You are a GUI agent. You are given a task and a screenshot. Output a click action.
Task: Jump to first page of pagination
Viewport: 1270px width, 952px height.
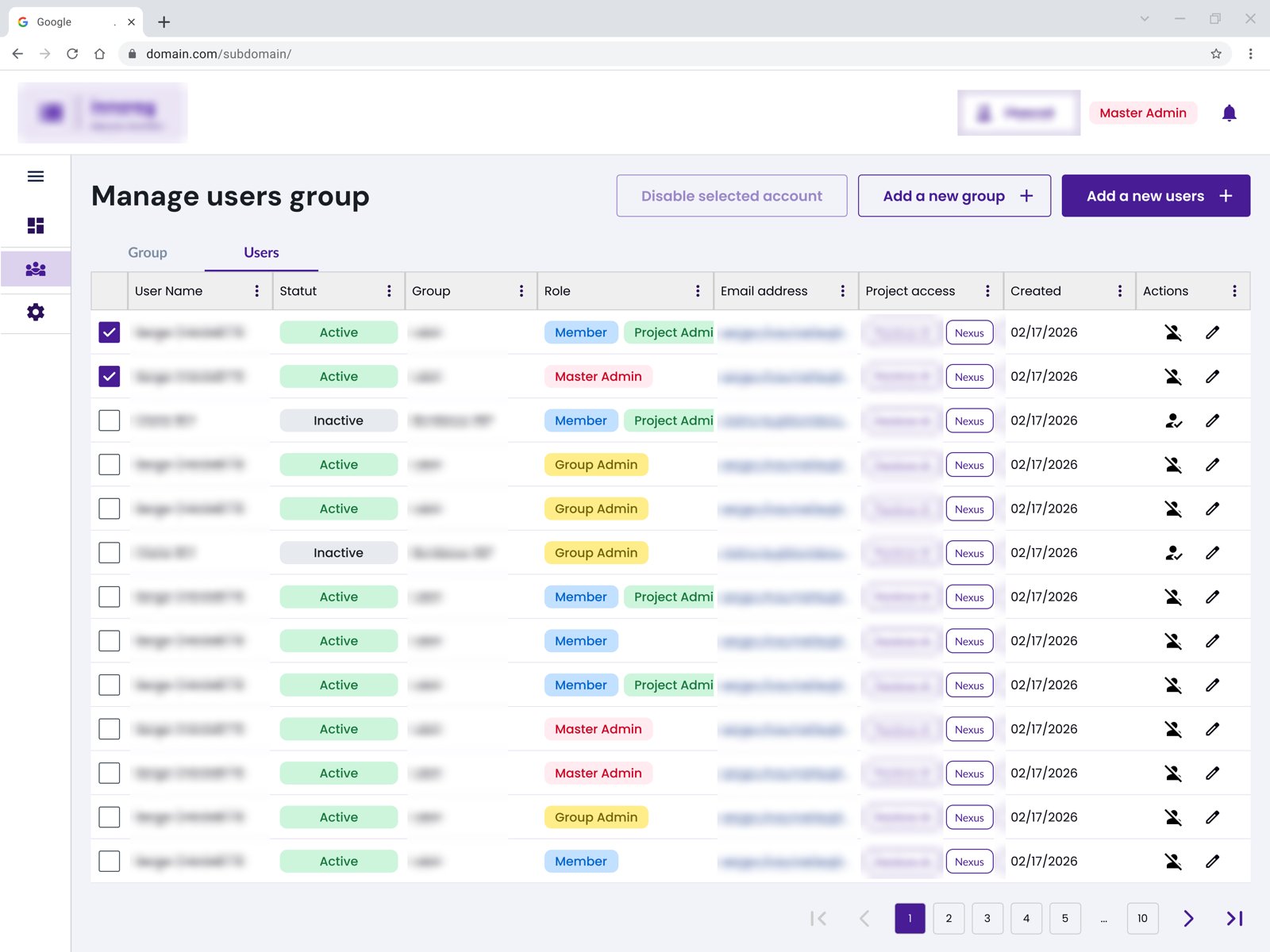click(818, 919)
